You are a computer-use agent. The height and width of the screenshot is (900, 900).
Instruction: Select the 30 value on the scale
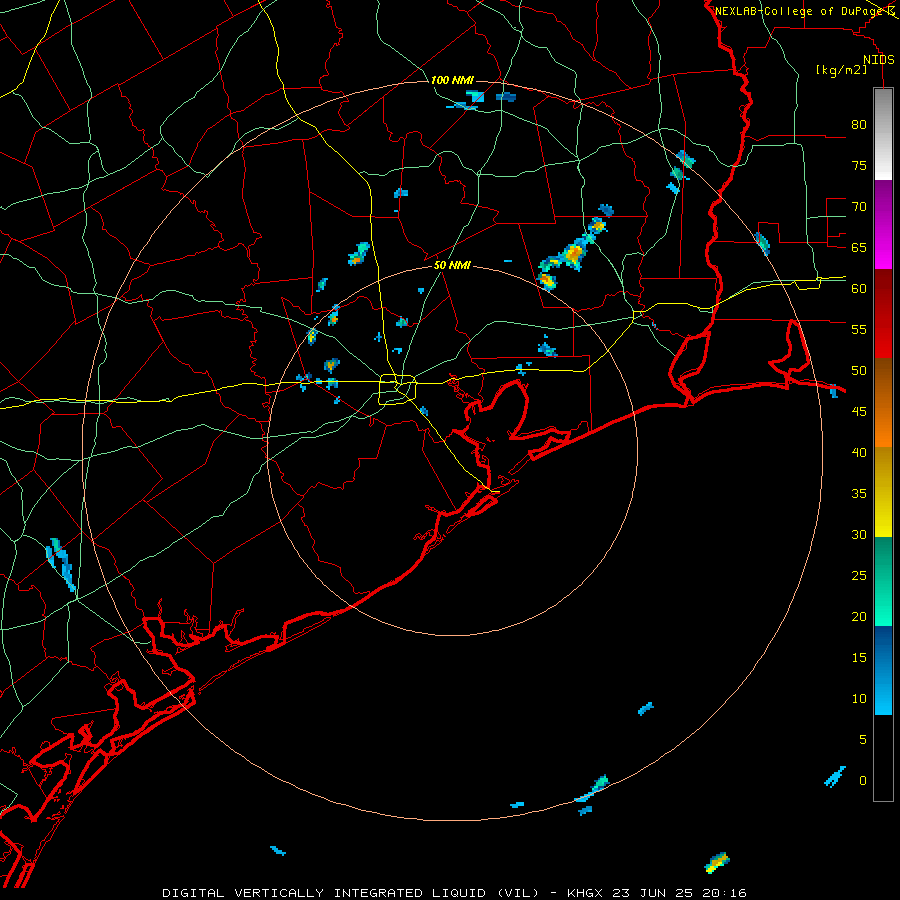[x=859, y=534]
